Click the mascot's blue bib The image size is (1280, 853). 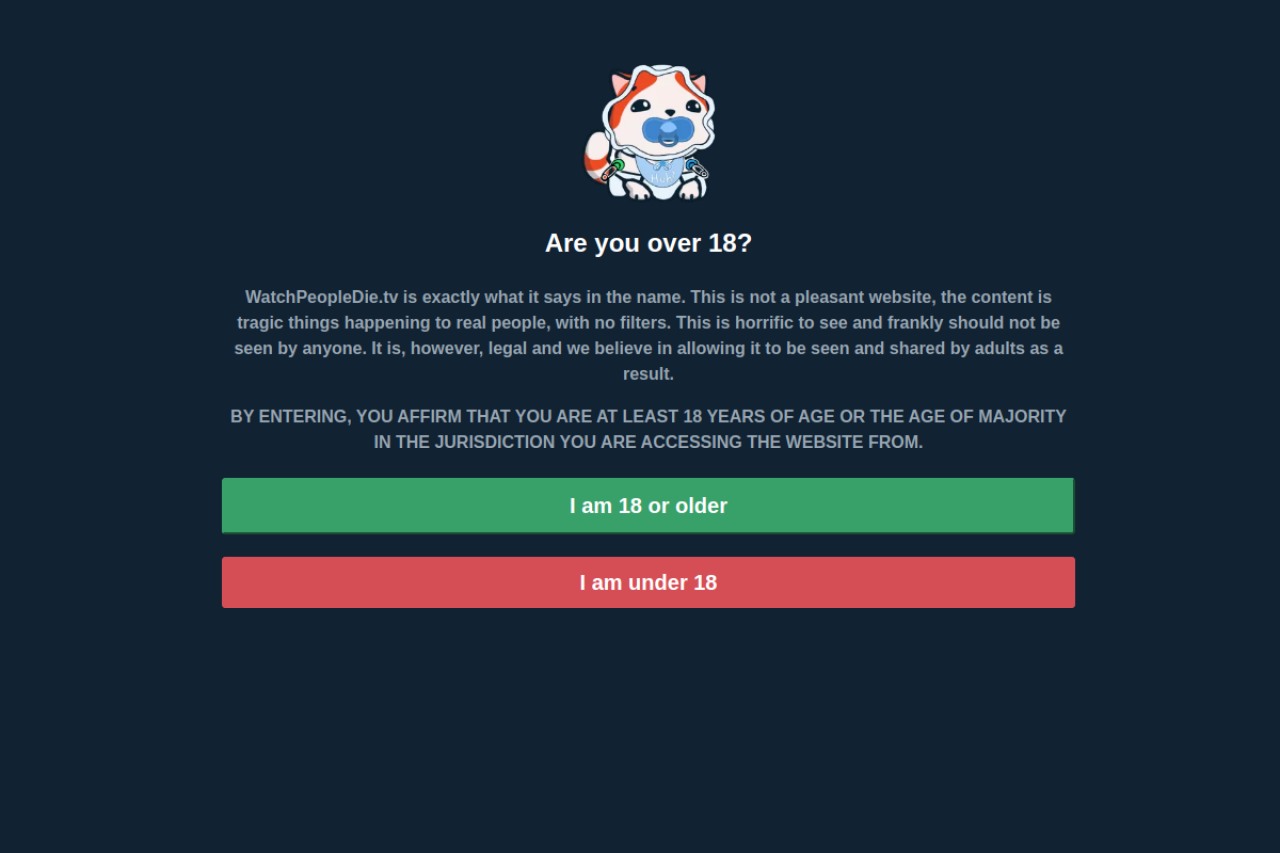[660, 172]
